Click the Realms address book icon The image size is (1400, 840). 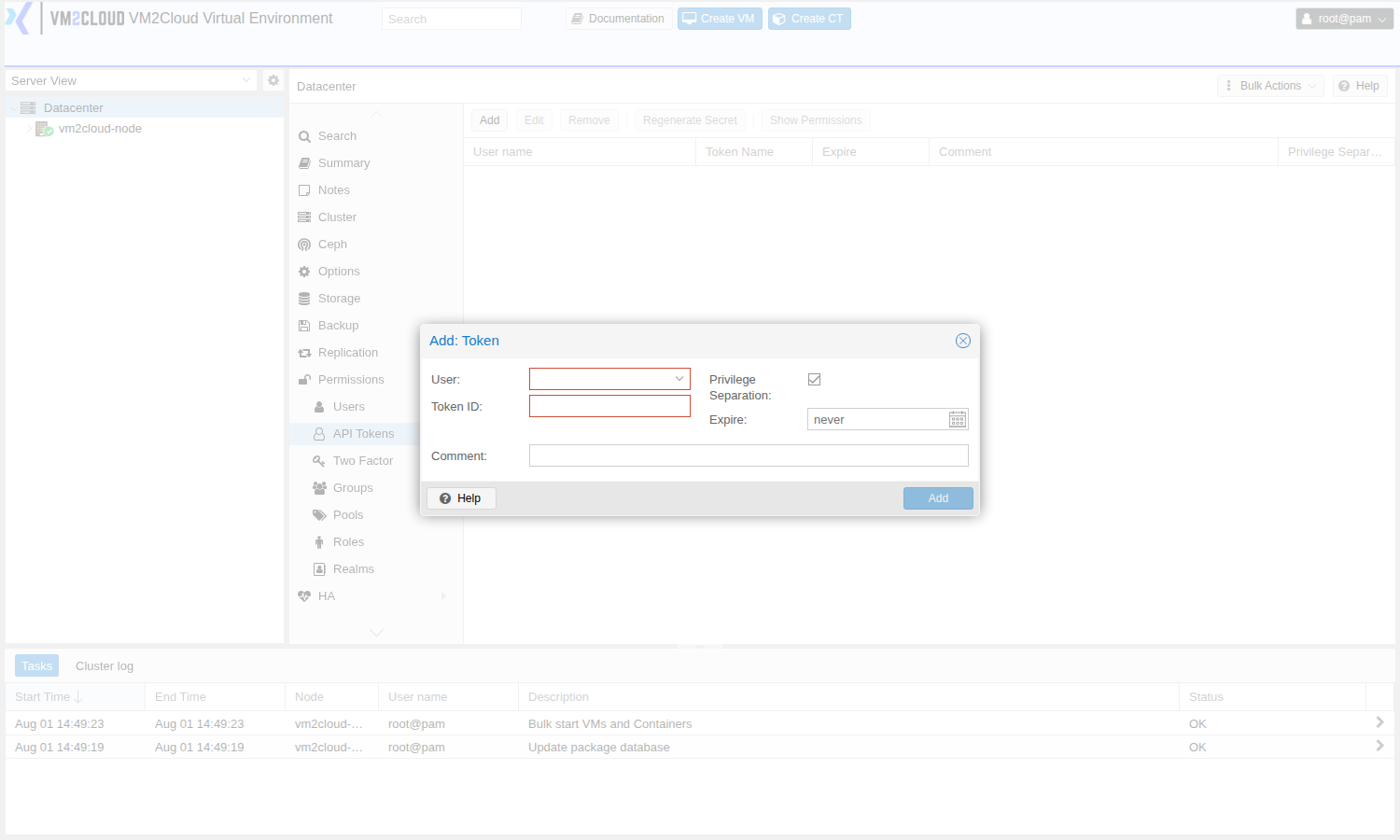[319, 569]
